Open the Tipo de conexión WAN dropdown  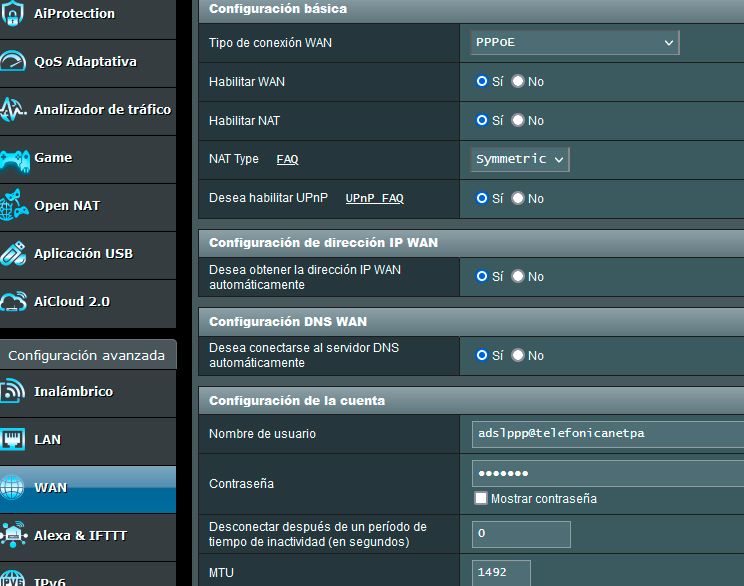(x=575, y=42)
